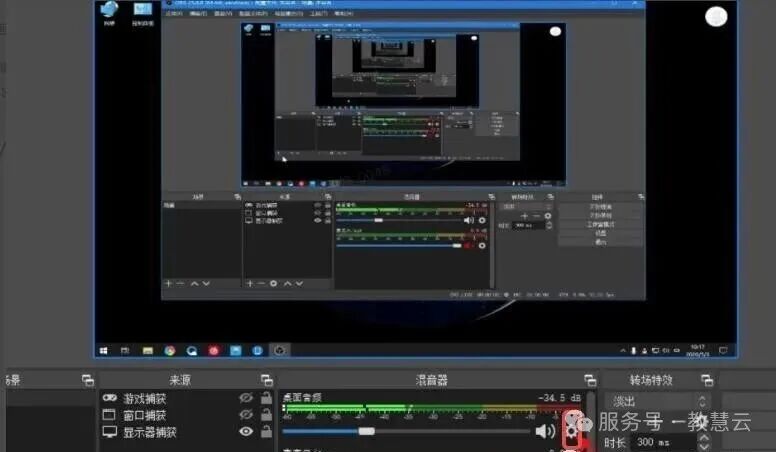Click the 桌面音频 green audio level meter
The width and height of the screenshot is (776, 452).
400,408
